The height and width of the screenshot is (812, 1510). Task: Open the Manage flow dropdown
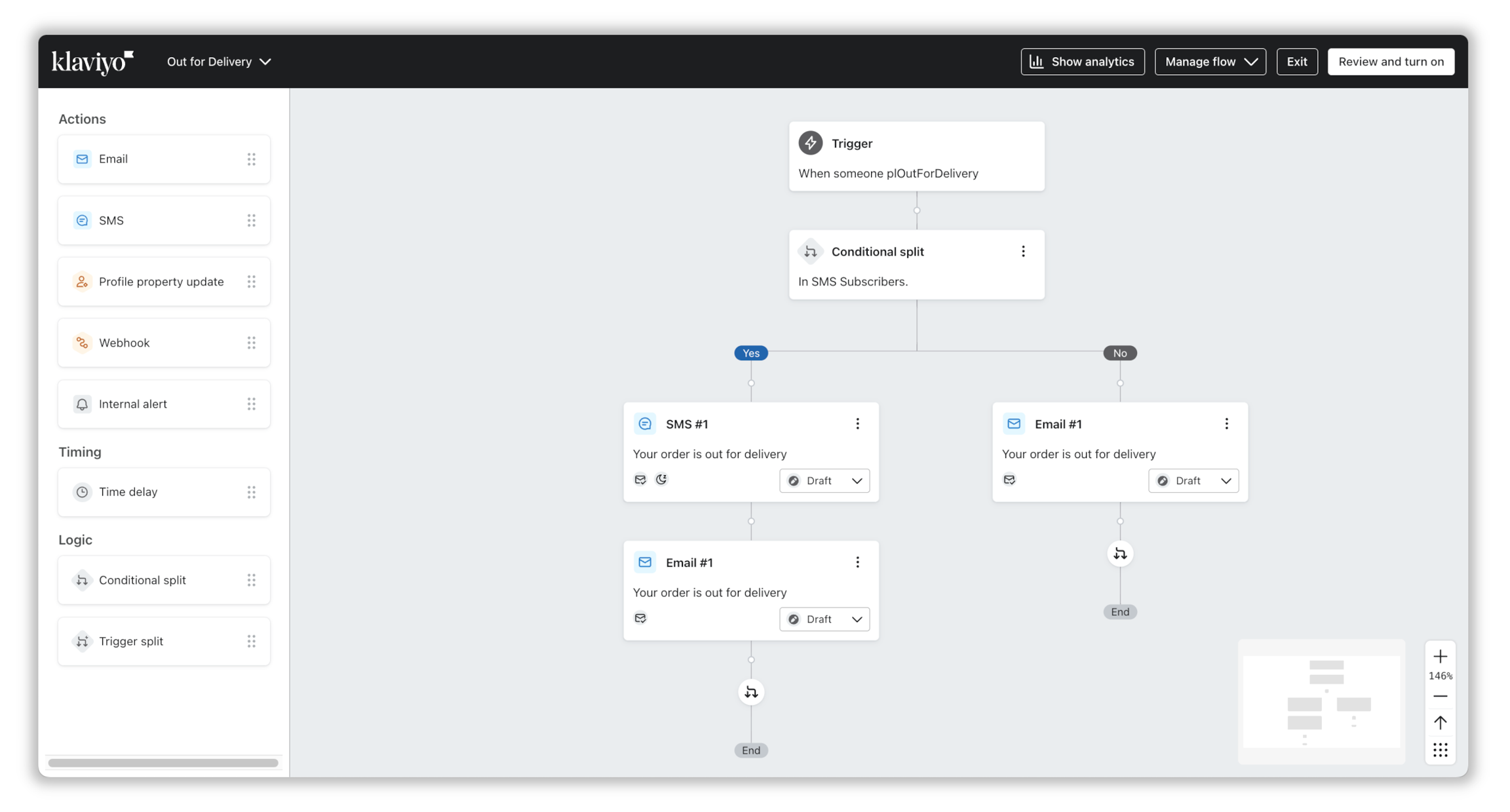1210,61
